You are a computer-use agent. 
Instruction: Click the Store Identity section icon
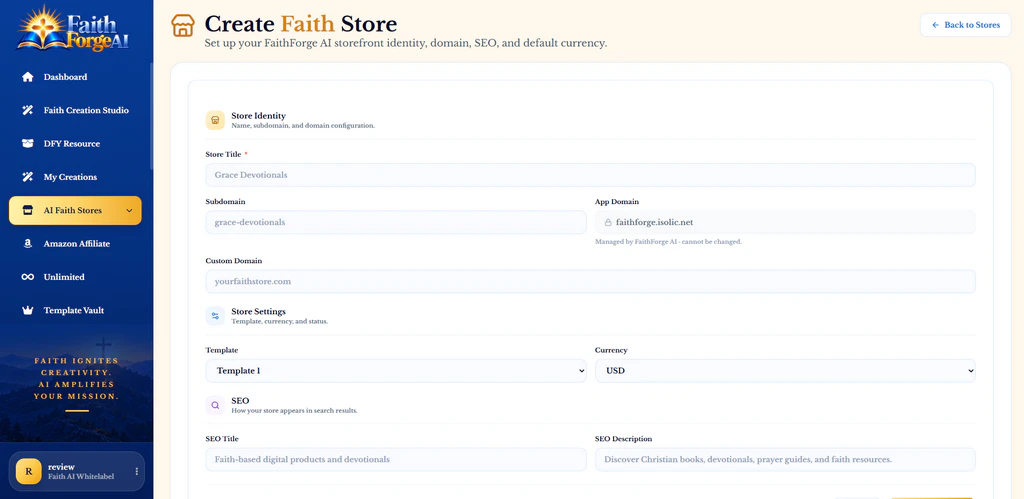(215, 120)
